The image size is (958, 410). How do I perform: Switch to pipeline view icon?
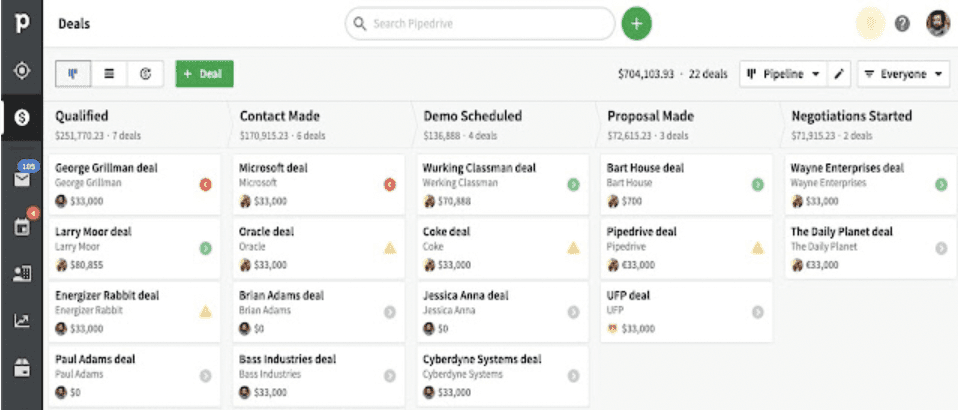[73, 74]
